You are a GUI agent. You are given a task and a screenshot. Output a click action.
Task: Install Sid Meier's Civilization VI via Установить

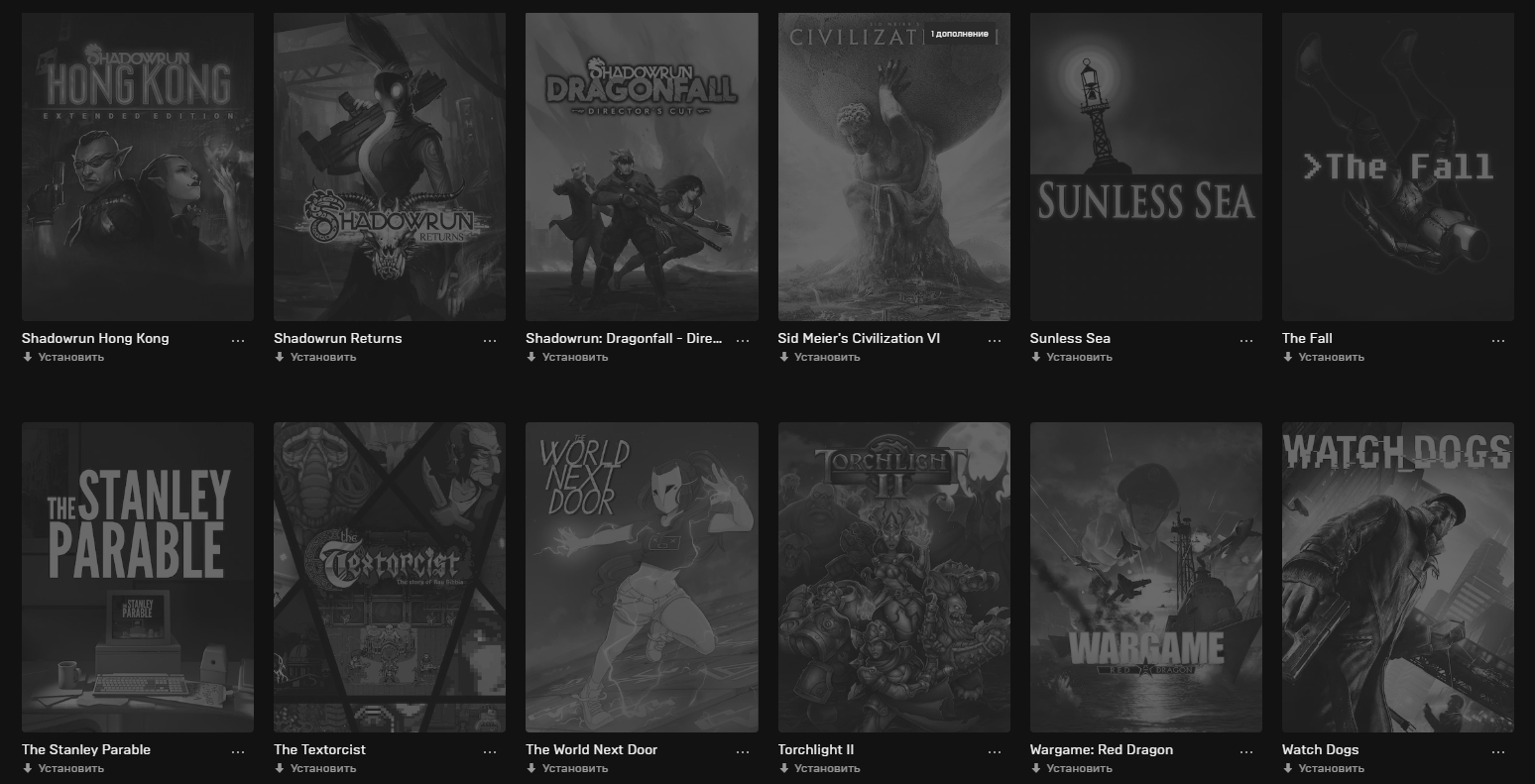(x=820, y=357)
